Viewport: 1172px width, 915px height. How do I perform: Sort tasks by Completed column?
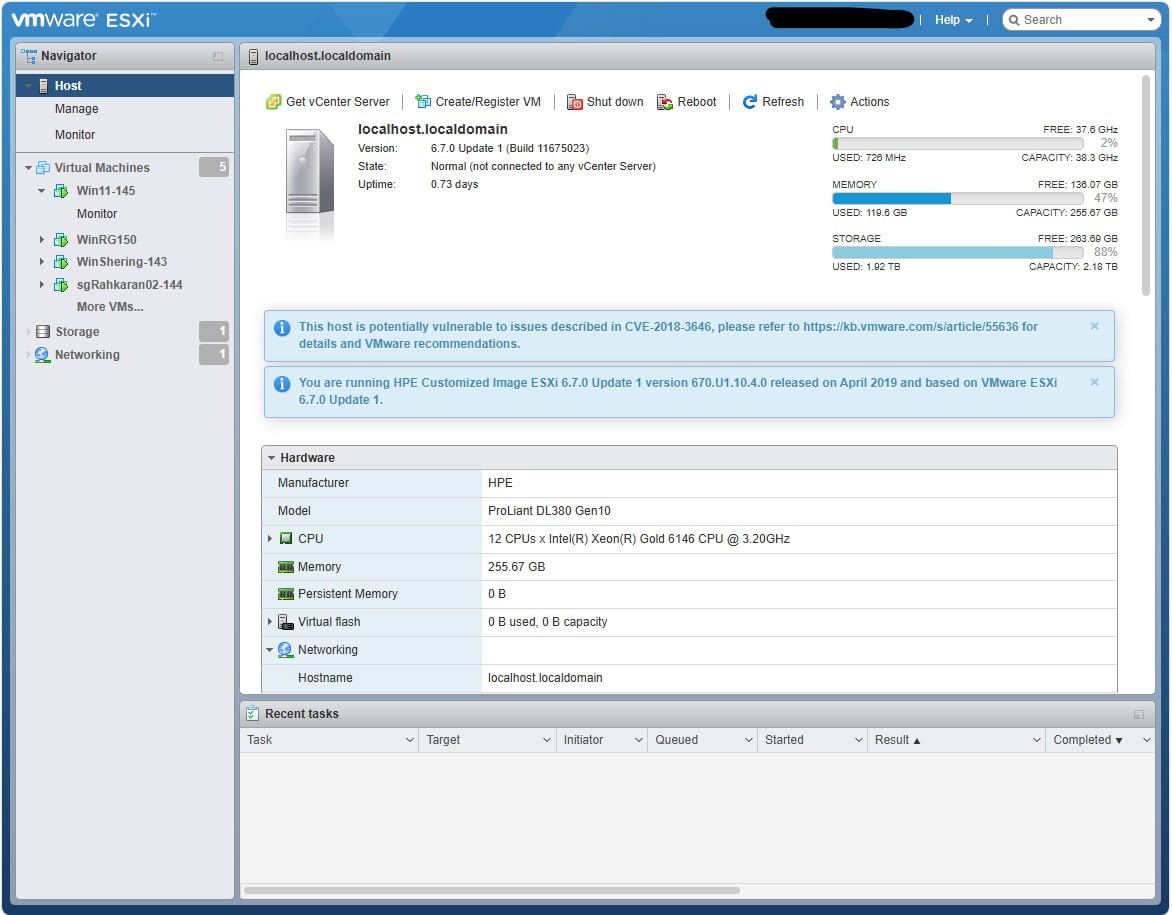1088,740
